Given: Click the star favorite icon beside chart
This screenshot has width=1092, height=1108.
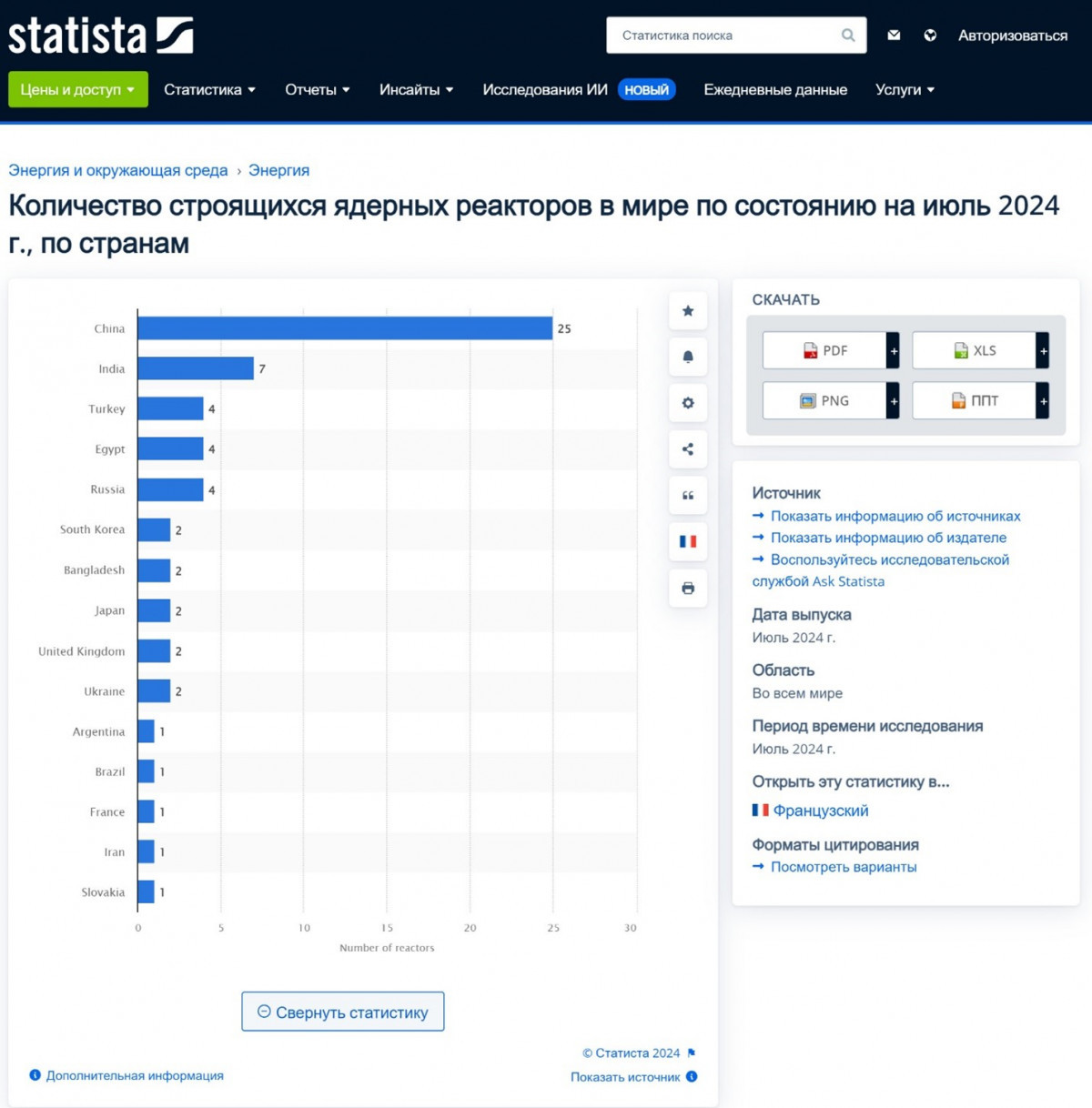Looking at the screenshot, I should [688, 311].
